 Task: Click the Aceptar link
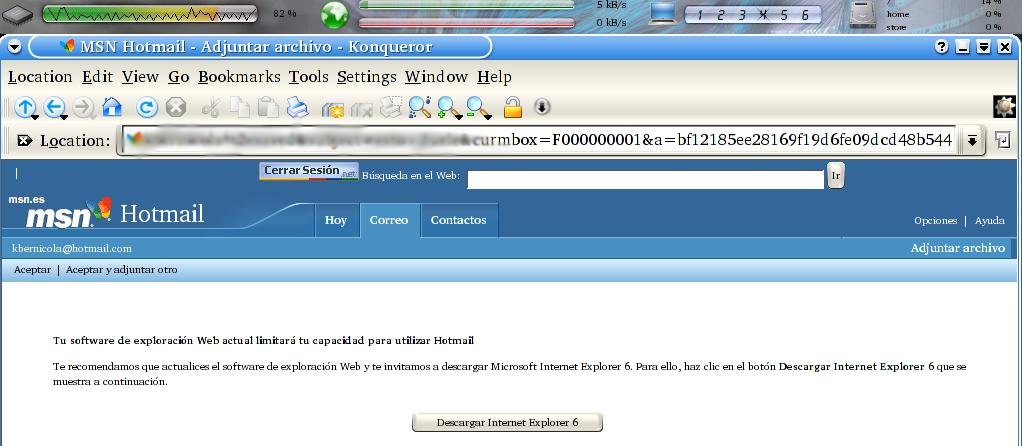point(33,269)
